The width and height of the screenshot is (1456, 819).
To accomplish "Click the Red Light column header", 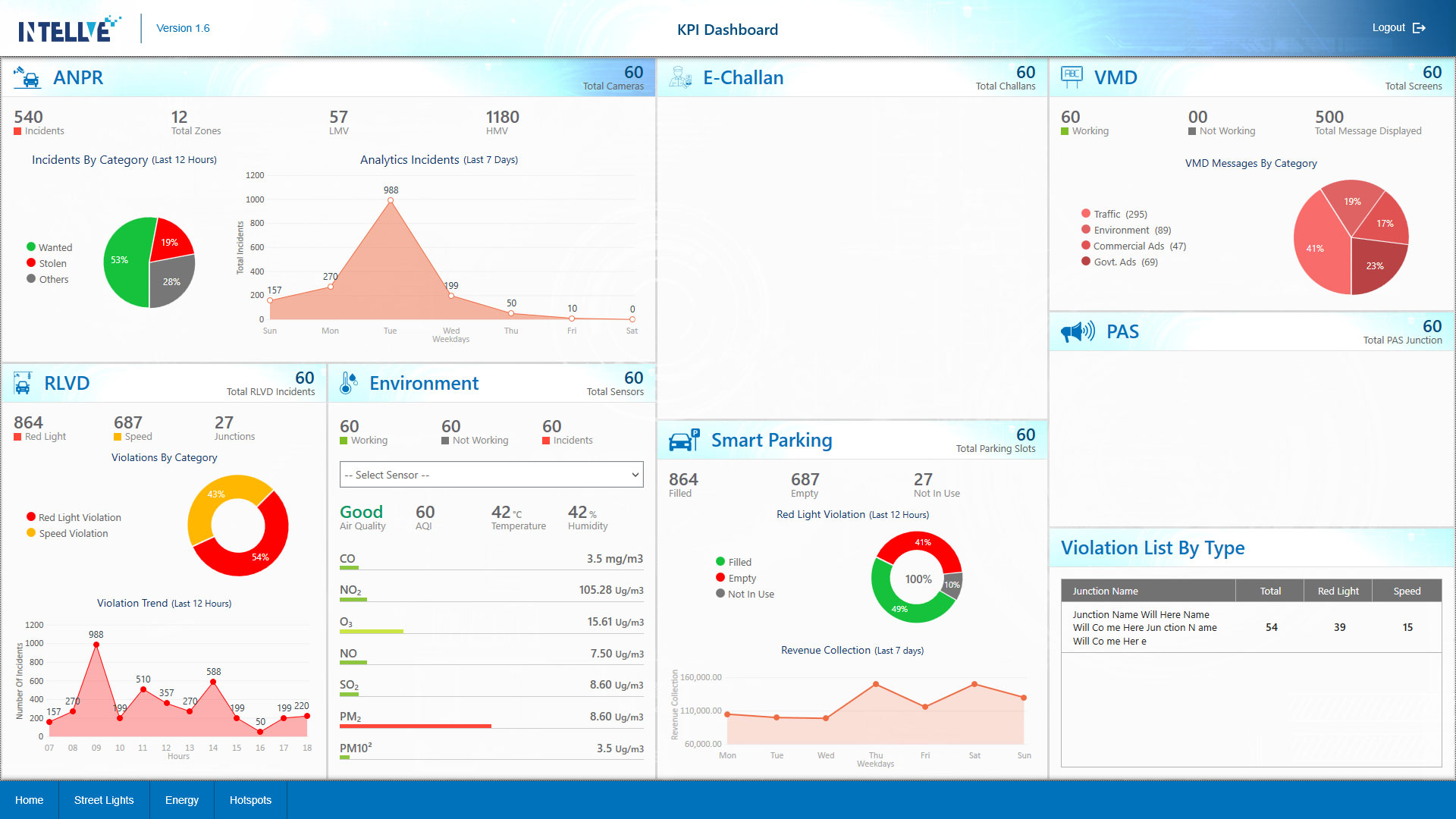I will click(x=1338, y=591).
